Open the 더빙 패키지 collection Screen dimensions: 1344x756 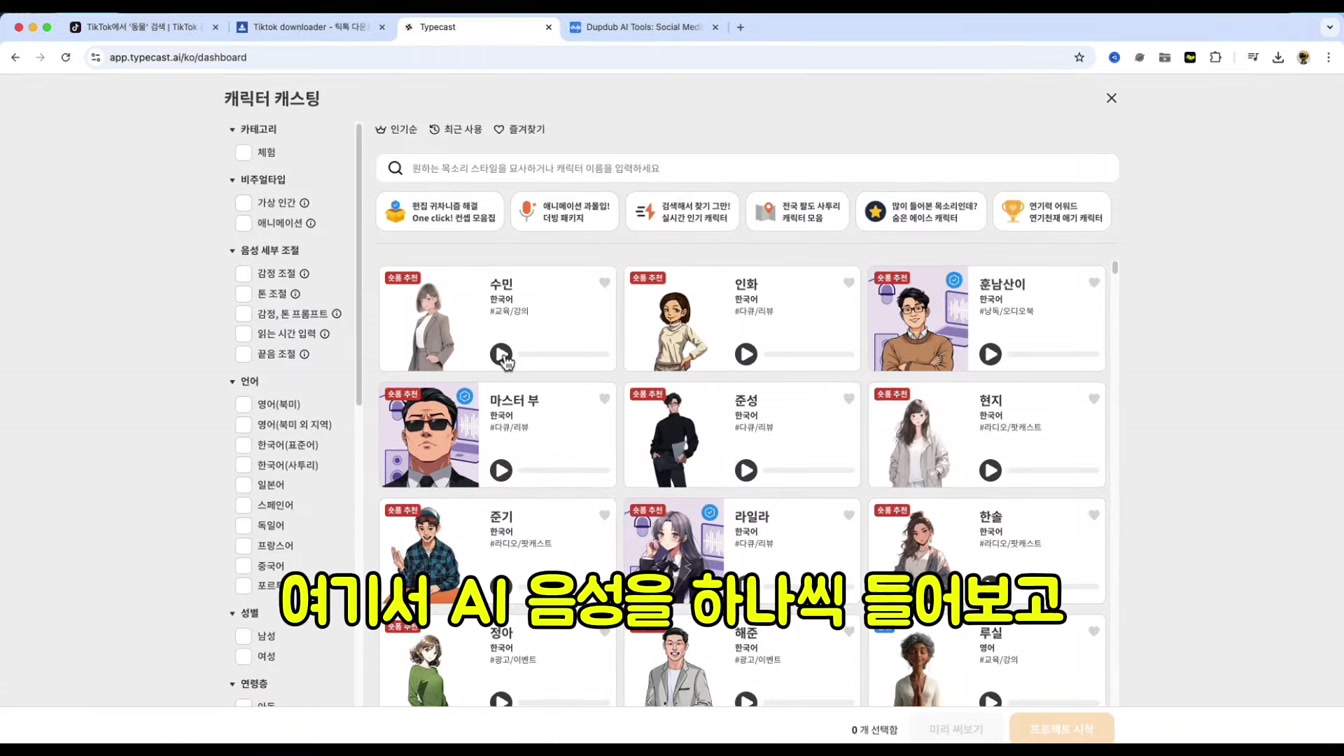coord(565,212)
